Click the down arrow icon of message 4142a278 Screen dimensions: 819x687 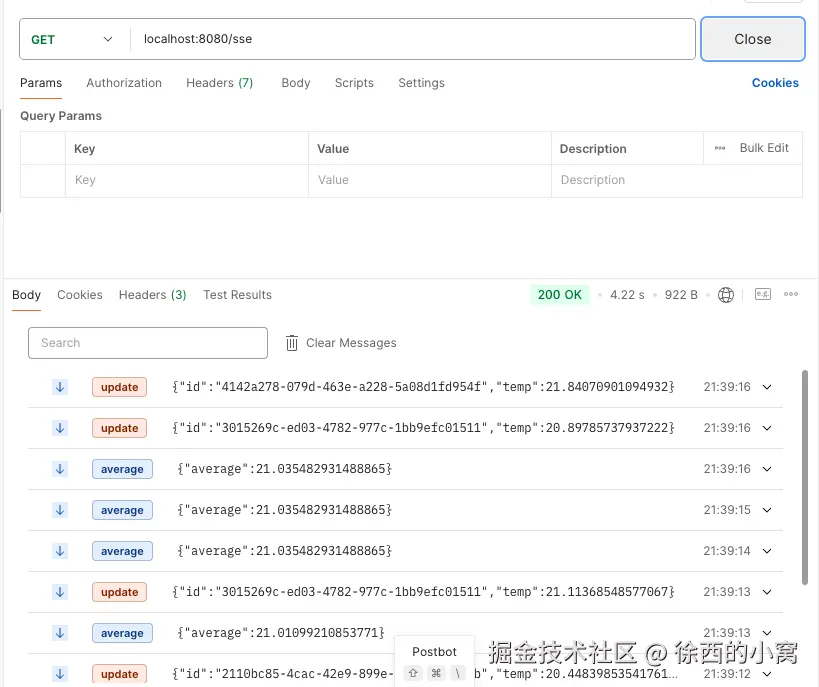click(60, 387)
